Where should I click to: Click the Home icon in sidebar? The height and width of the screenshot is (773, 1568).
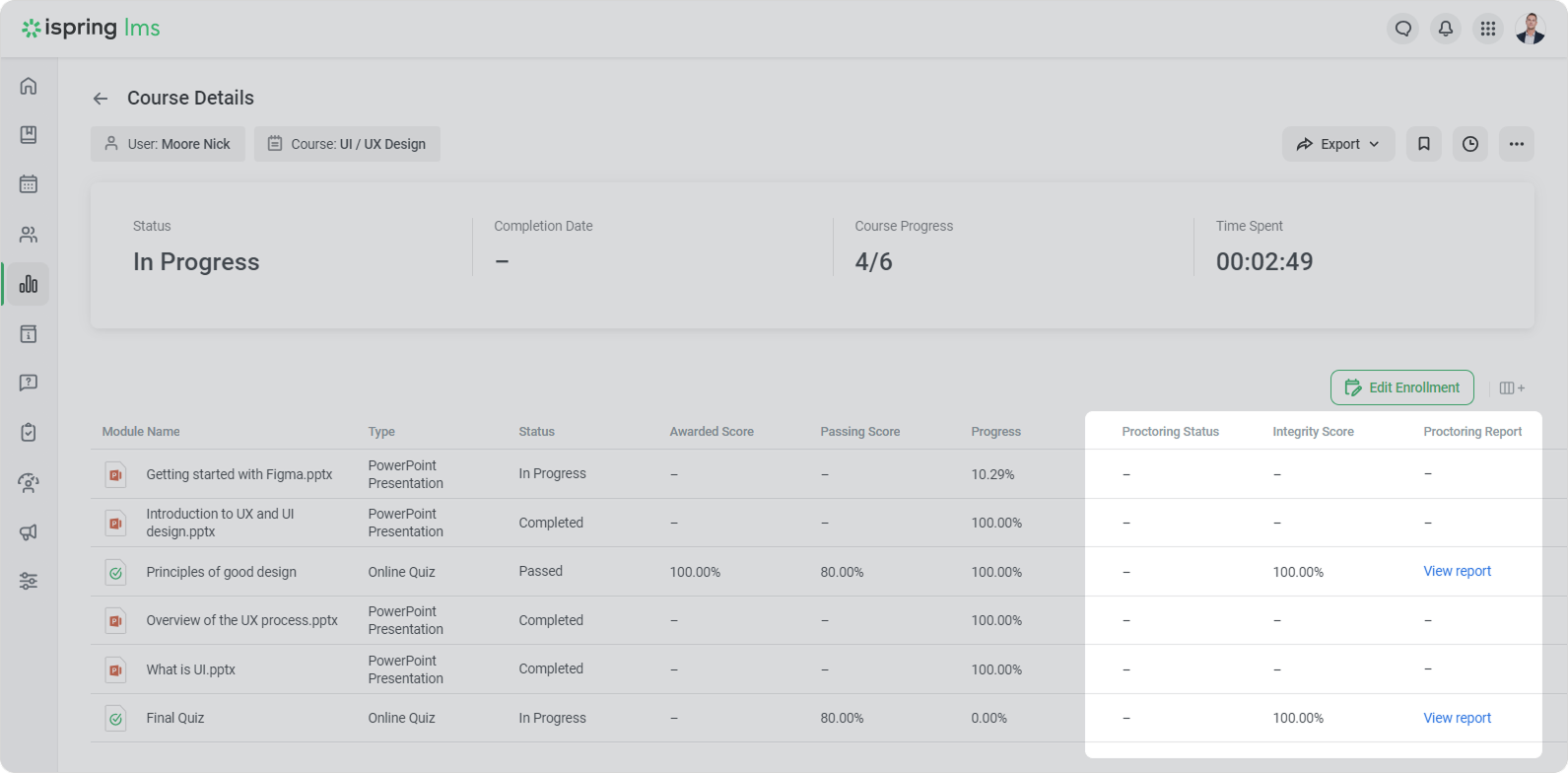[29, 86]
